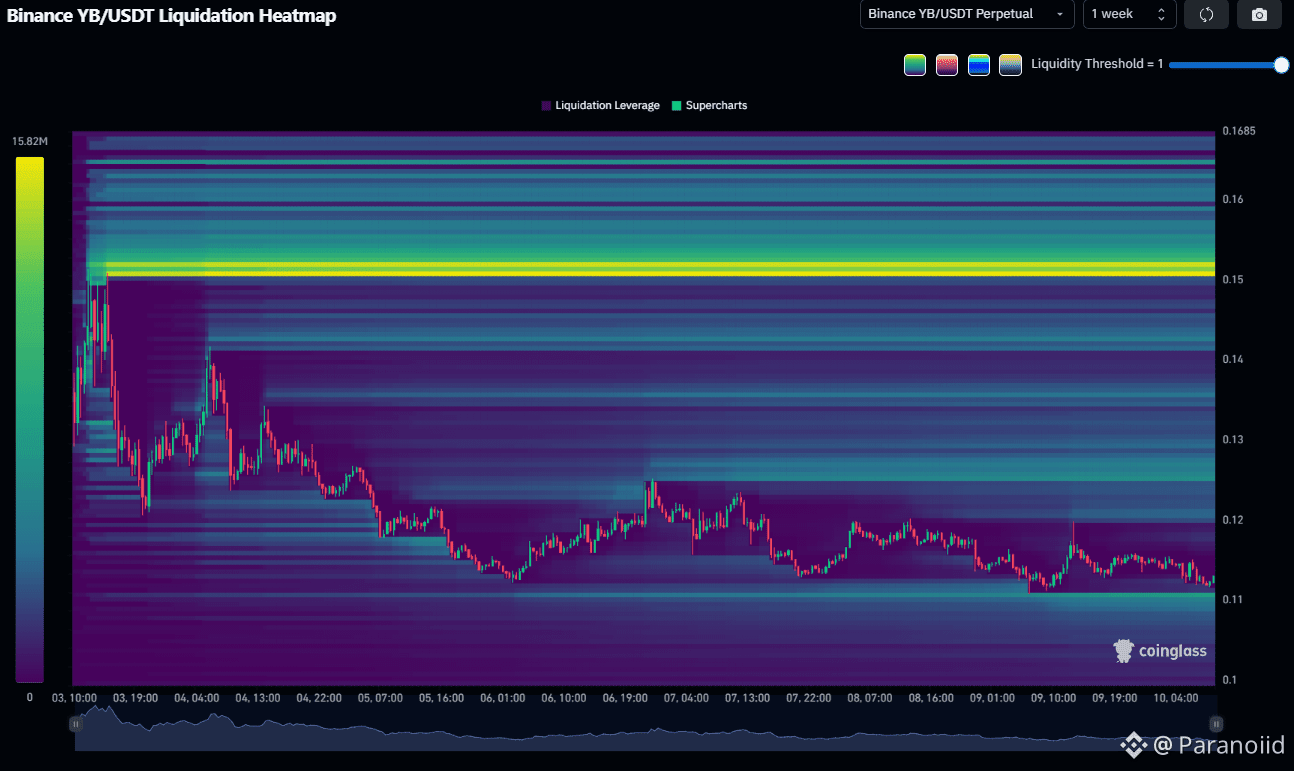This screenshot has width=1294, height=771.
Task: Click the 07, 22:00 time axis label
Action: (810, 697)
